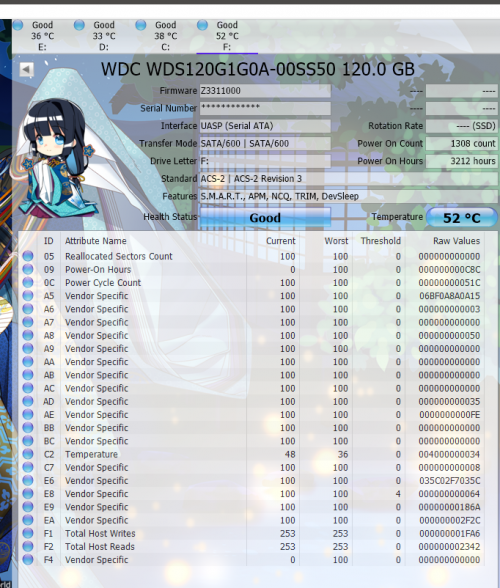Click the status orb for attribute A8

[x=28, y=335]
